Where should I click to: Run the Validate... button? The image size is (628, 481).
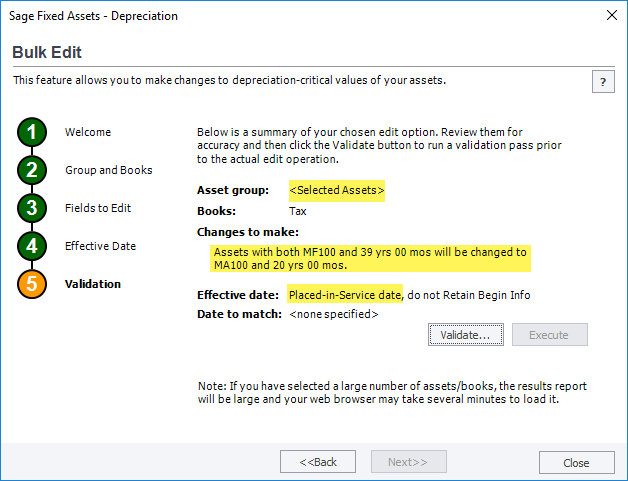[x=465, y=334]
